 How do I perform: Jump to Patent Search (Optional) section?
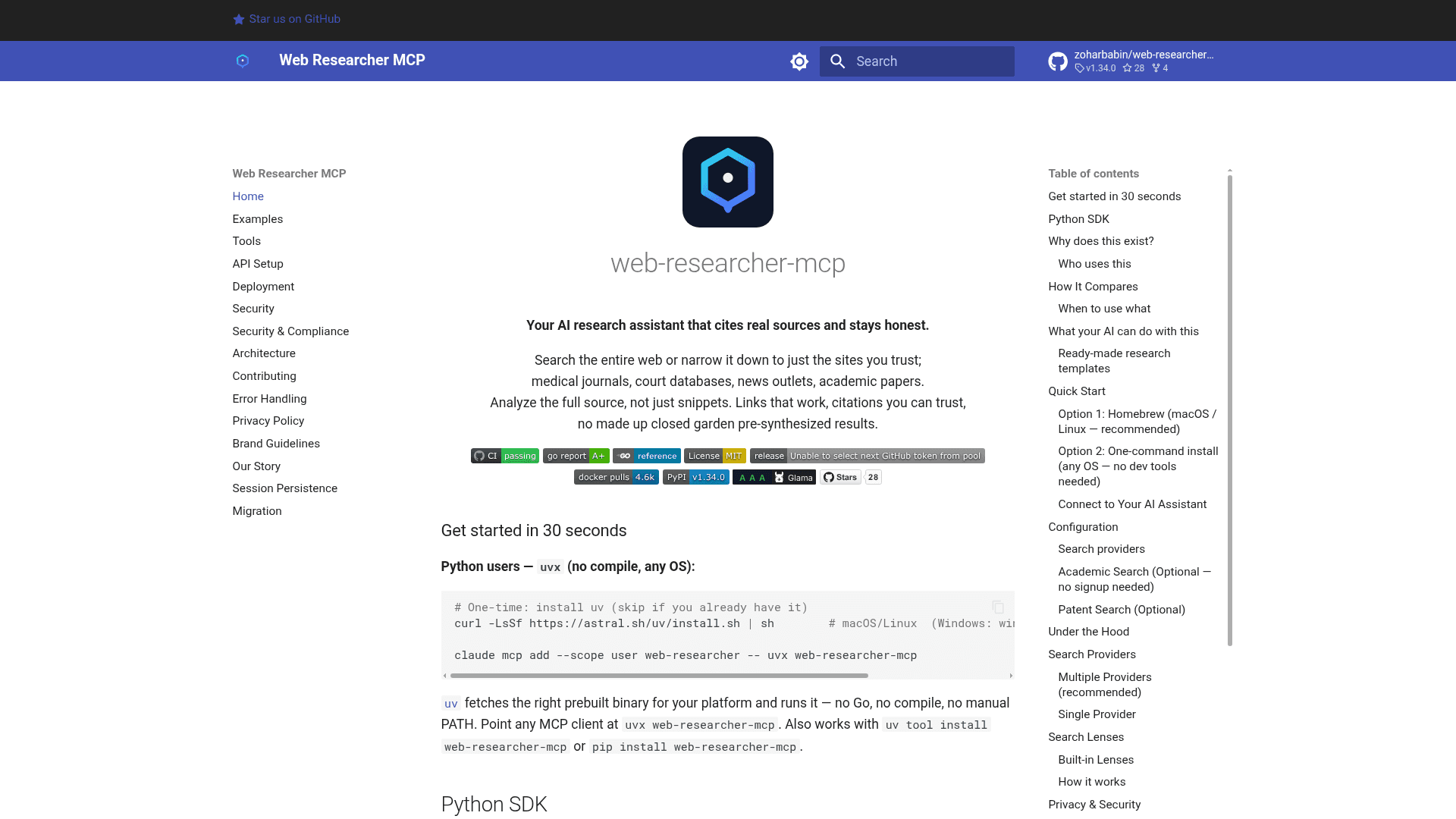click(1122, 610)
